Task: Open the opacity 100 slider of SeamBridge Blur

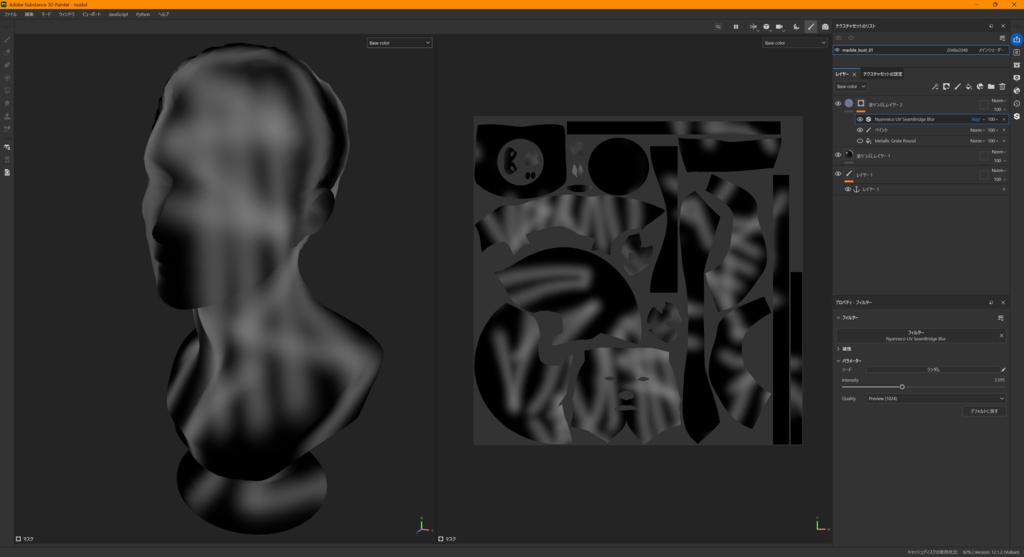Action: [x=993, y=119]
